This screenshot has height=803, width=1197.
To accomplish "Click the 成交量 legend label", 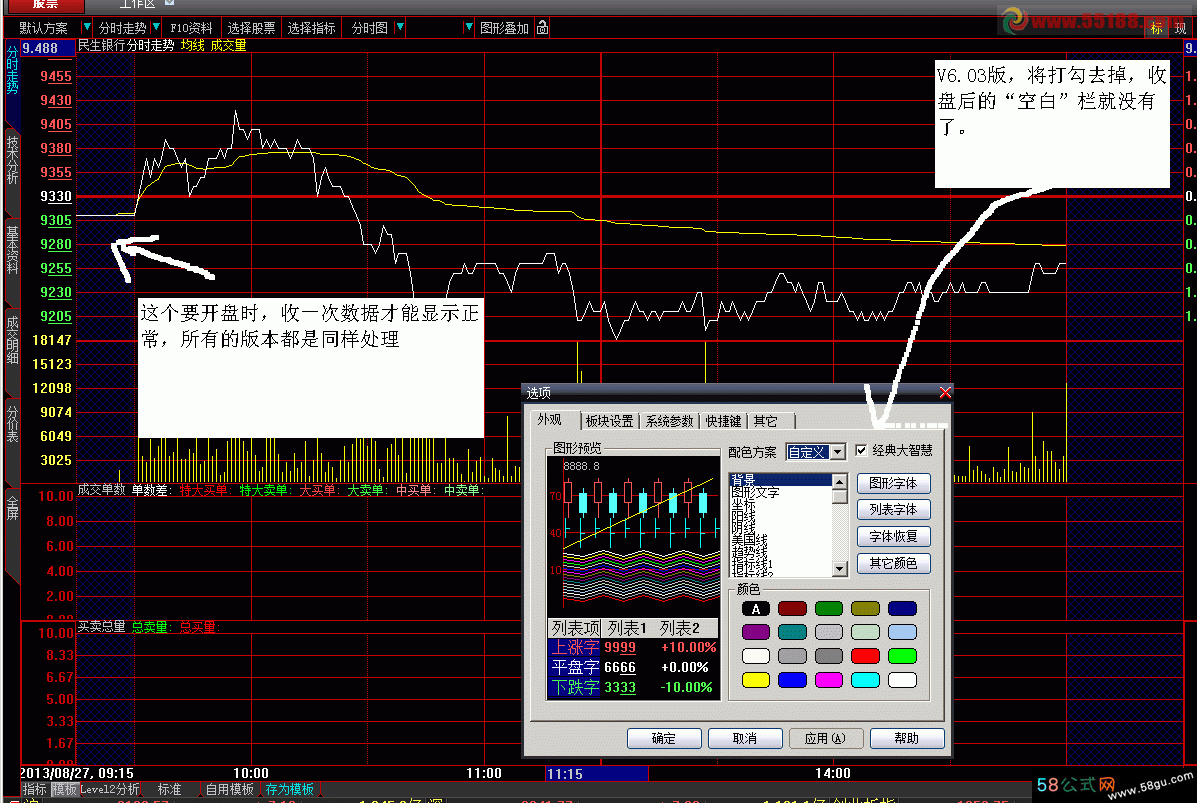I will coord(228,46).
